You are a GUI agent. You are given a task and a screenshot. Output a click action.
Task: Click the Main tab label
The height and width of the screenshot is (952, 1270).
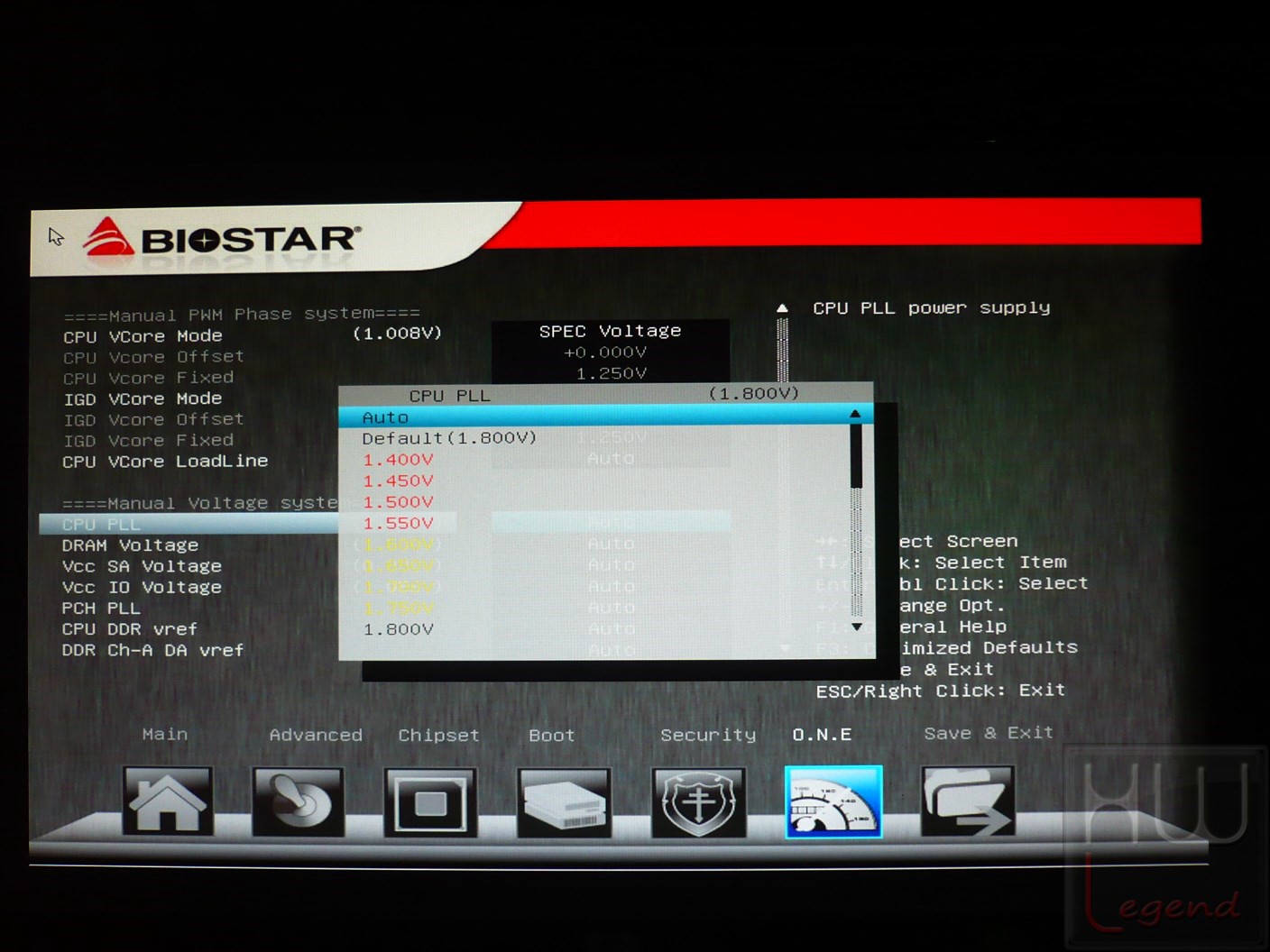click(165, 735)
